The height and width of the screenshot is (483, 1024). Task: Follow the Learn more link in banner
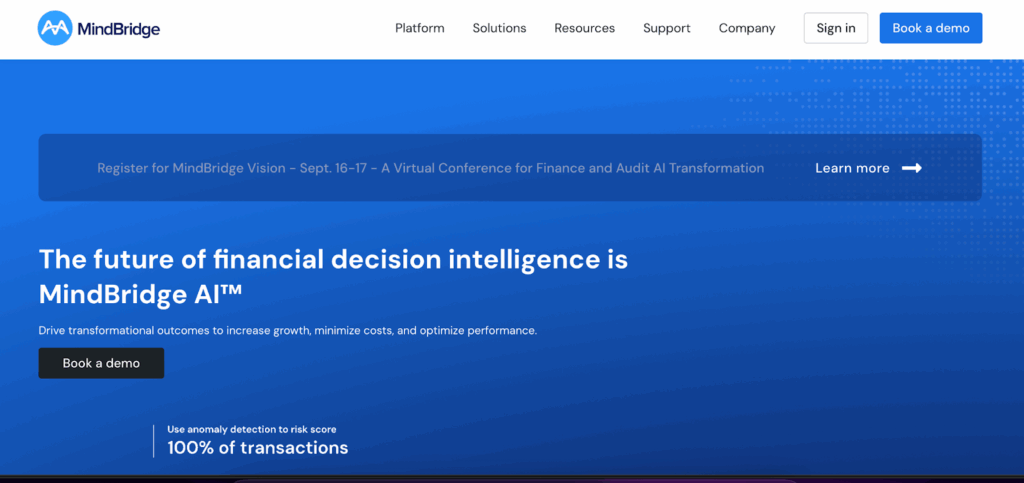pos(852,168)
